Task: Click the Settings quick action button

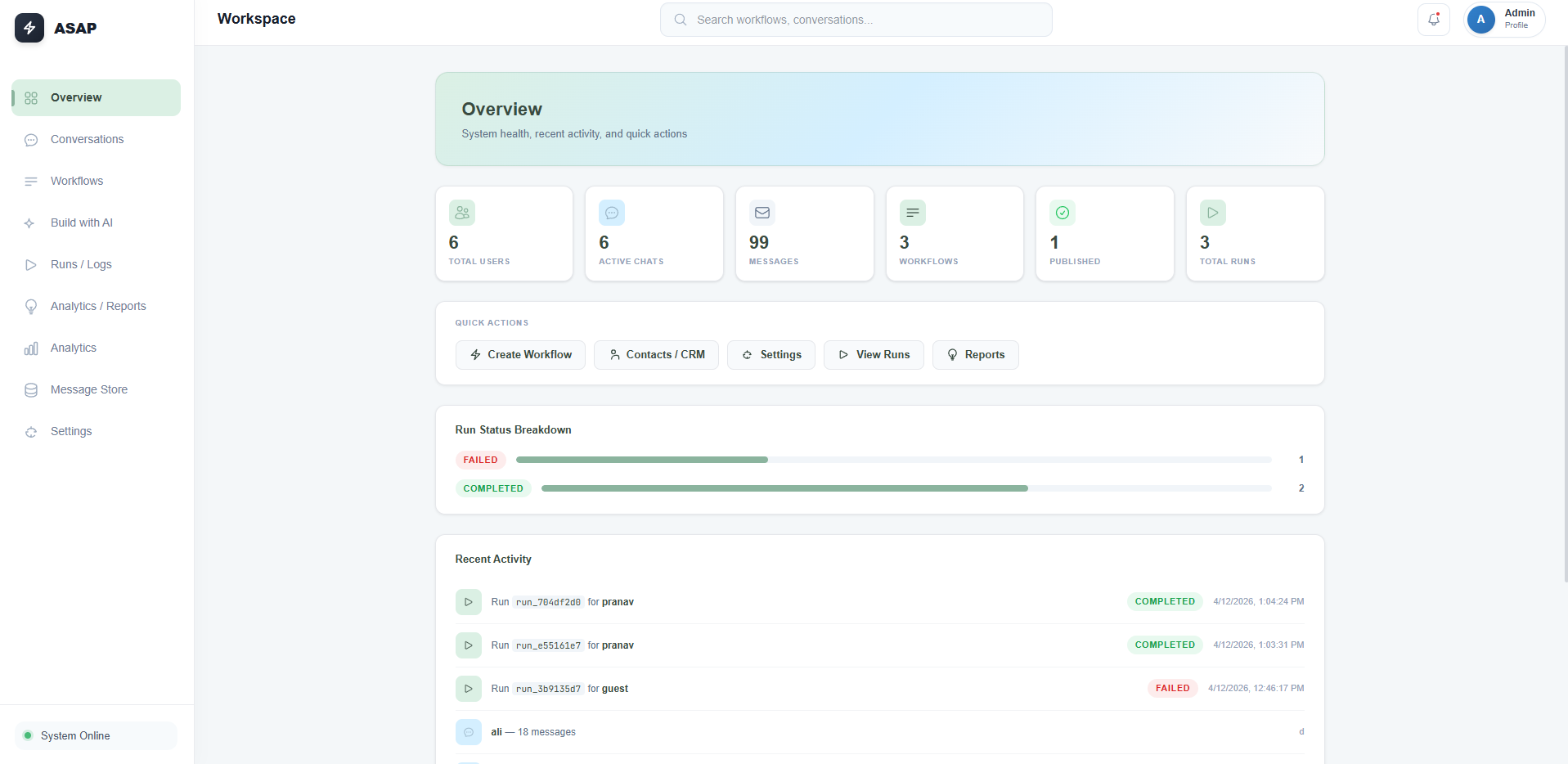Action: pyautogui.click(x=771, y=355)
